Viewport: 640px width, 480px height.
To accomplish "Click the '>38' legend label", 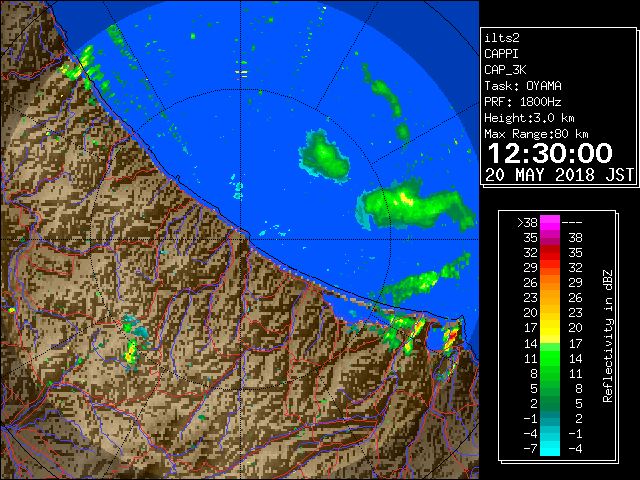I will tap(527, 223).
